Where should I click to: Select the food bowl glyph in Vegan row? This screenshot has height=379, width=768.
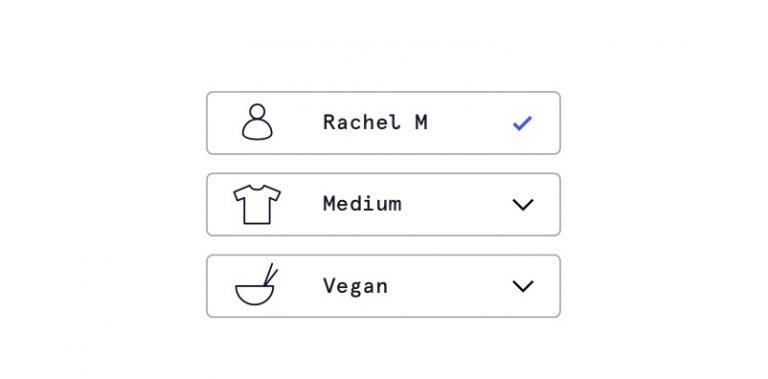pos(256,284)
